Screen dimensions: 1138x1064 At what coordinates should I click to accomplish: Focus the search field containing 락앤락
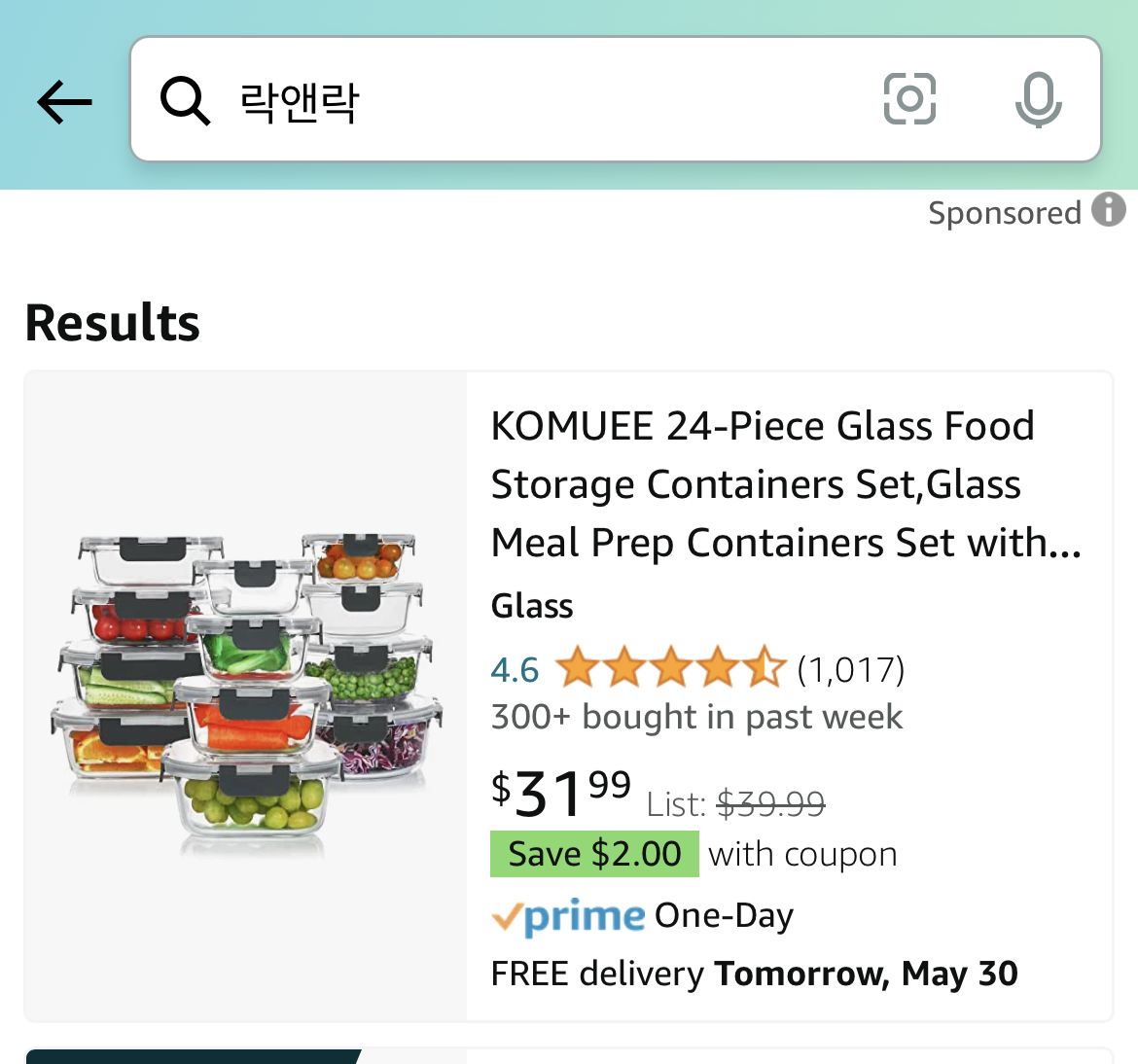click(545, 100)
